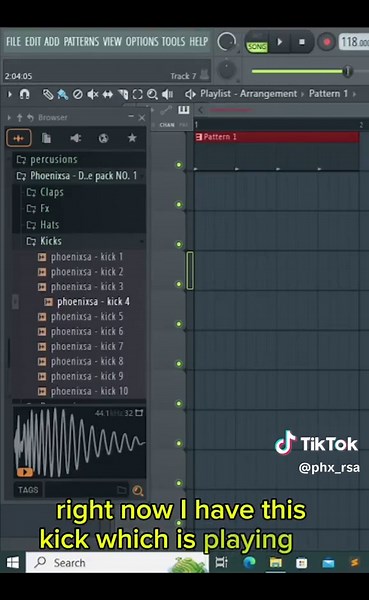Select the Delete tool

pyautogui.click(x=78, y=94)
